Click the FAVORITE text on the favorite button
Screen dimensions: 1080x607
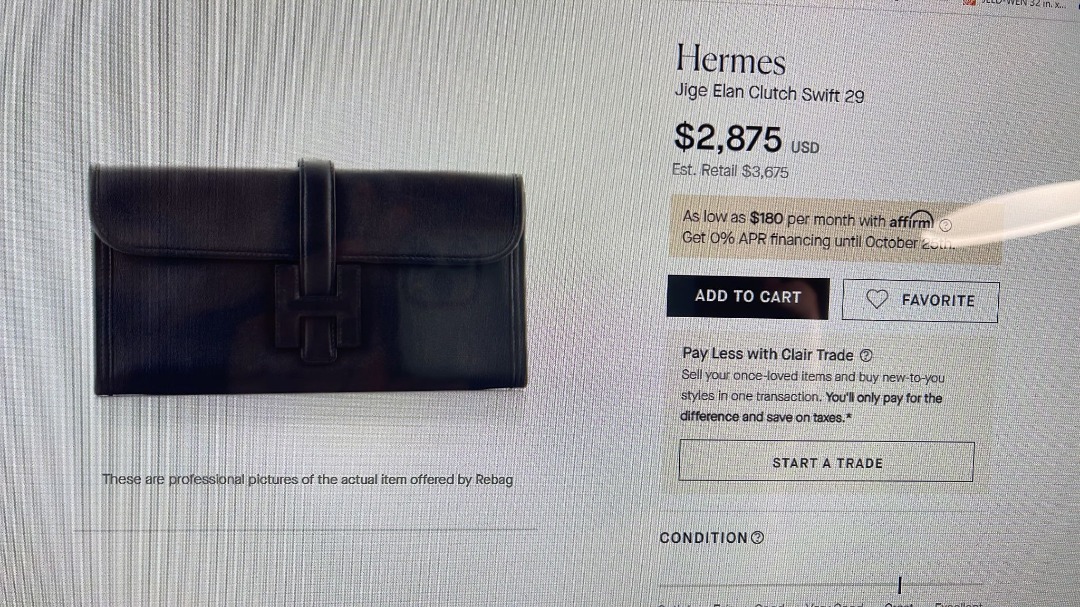(937, 300)
